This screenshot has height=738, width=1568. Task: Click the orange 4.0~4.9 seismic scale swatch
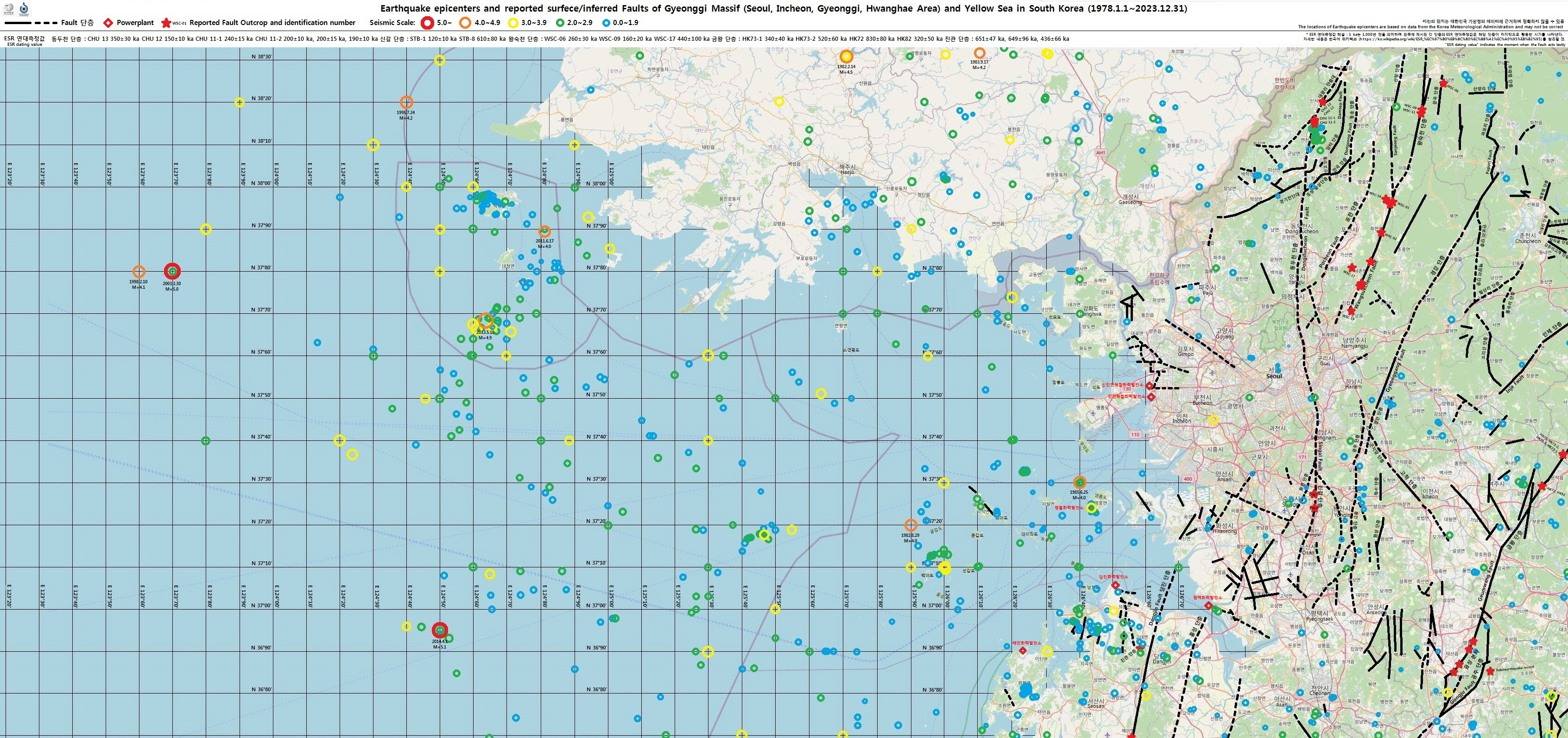465,23
